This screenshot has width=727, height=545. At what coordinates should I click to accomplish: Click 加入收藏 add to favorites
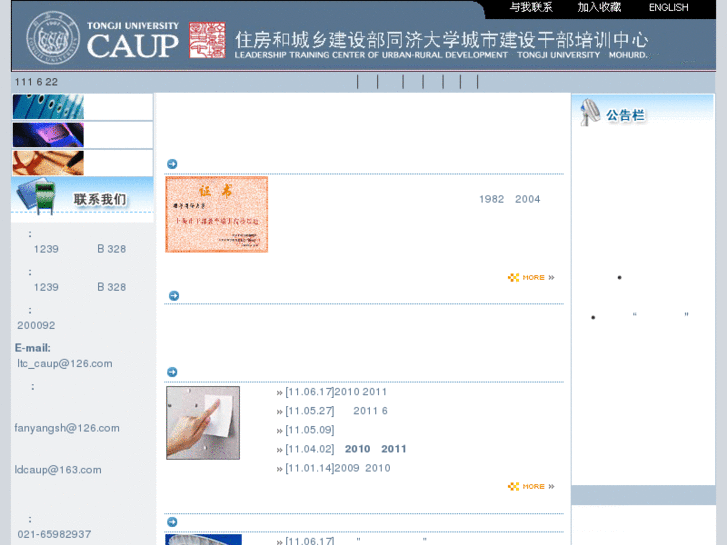tap(599, 7)
